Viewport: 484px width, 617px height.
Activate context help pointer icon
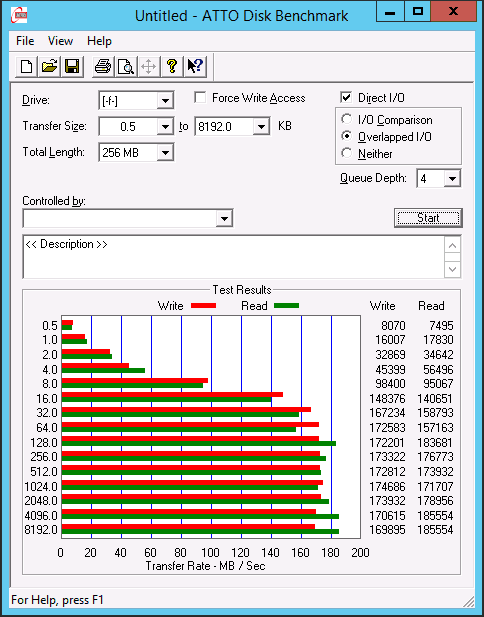click(195, 66)
